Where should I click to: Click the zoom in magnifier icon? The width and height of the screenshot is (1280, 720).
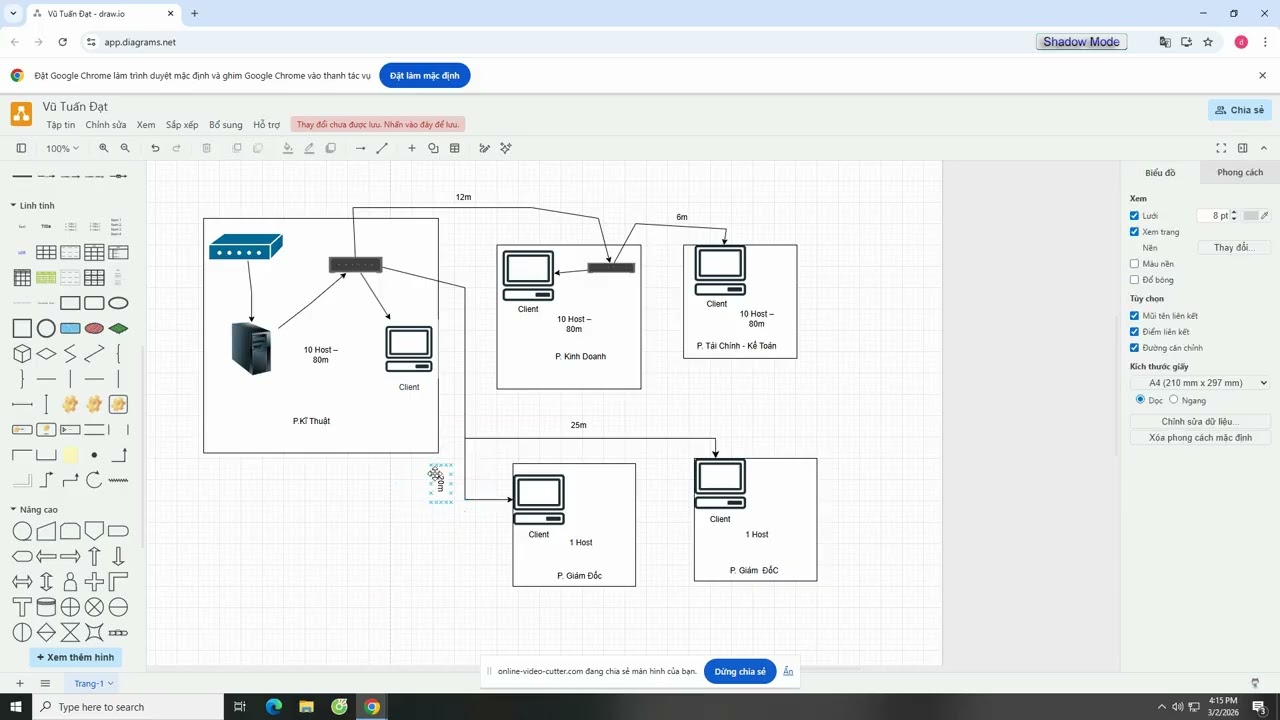point(104,148)
